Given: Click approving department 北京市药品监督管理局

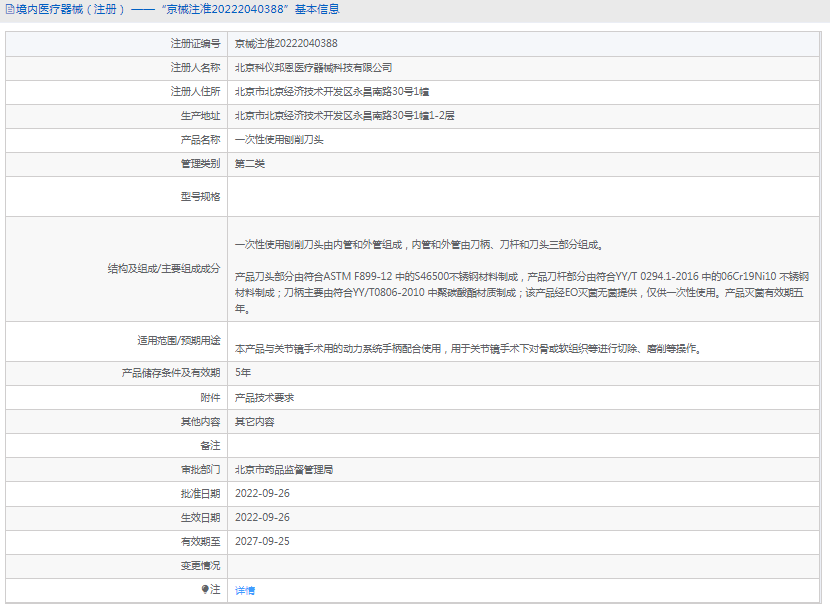Looking at the screenshot, I should point(284,470).
